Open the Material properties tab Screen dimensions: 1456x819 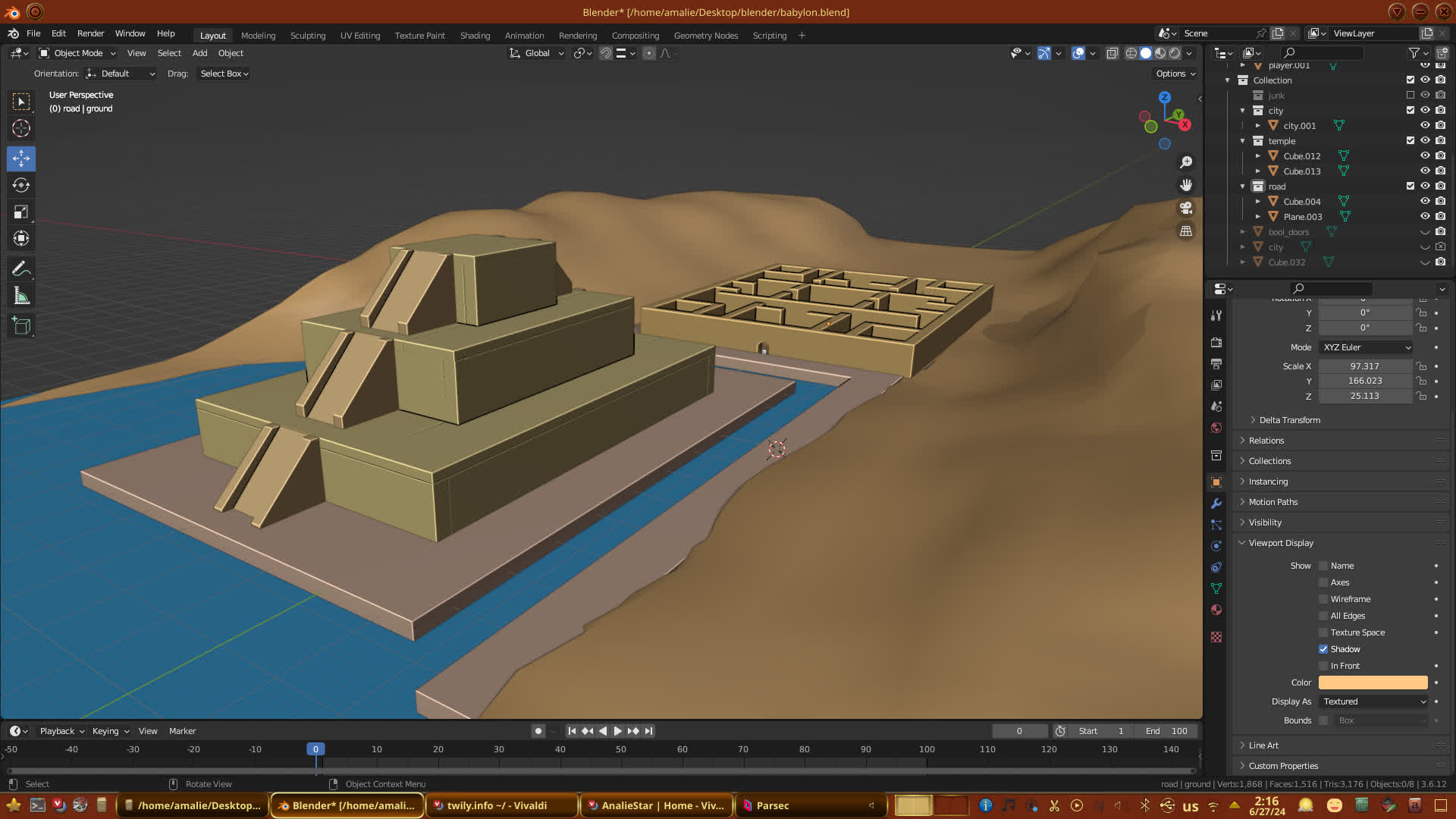pyautogui.click(x=1216, y=610)
